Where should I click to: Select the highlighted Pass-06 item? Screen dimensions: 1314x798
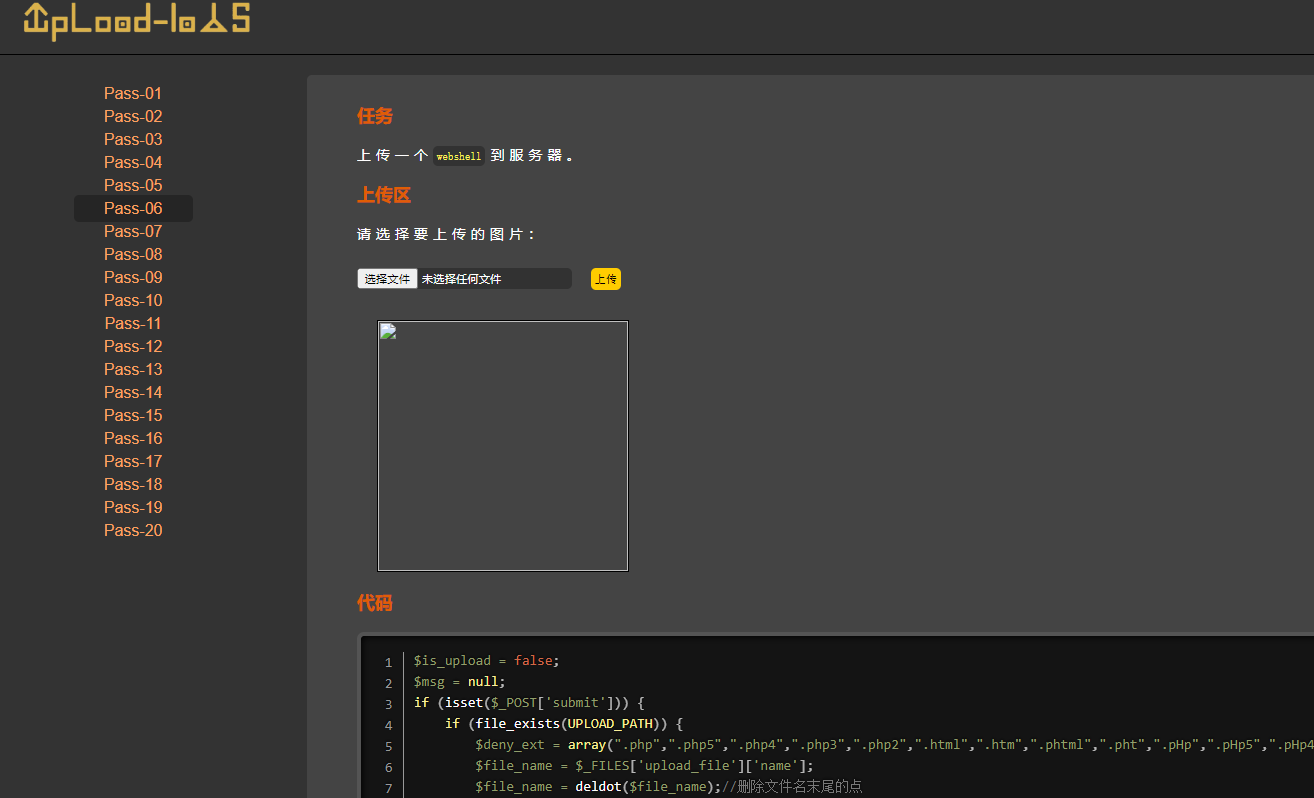click(x=133, y=208)
